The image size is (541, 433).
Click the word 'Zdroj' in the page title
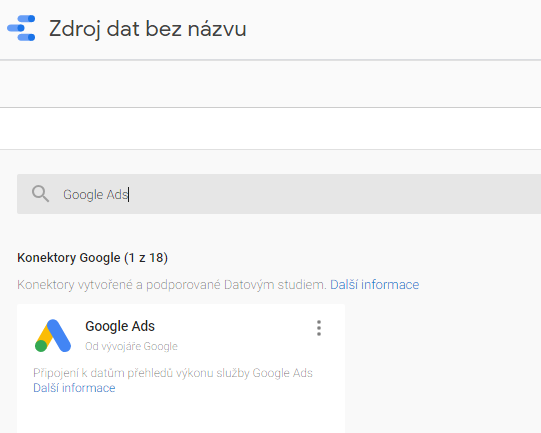tap(75, 29)
